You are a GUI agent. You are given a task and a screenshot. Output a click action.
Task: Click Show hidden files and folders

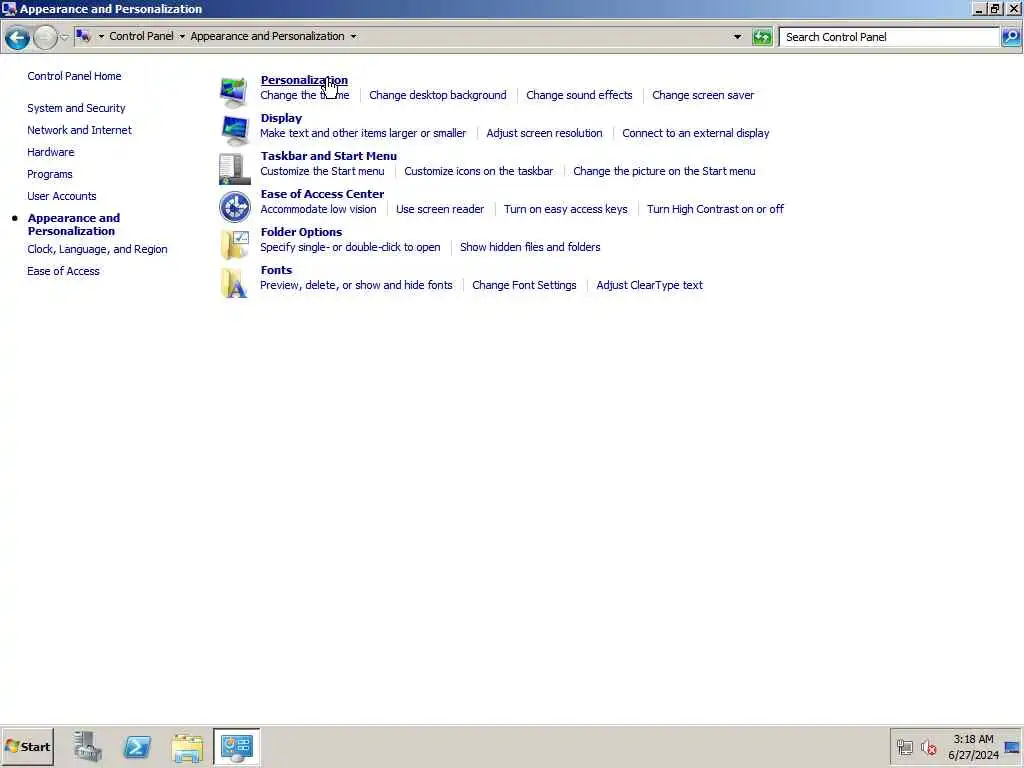pos(530,247)
